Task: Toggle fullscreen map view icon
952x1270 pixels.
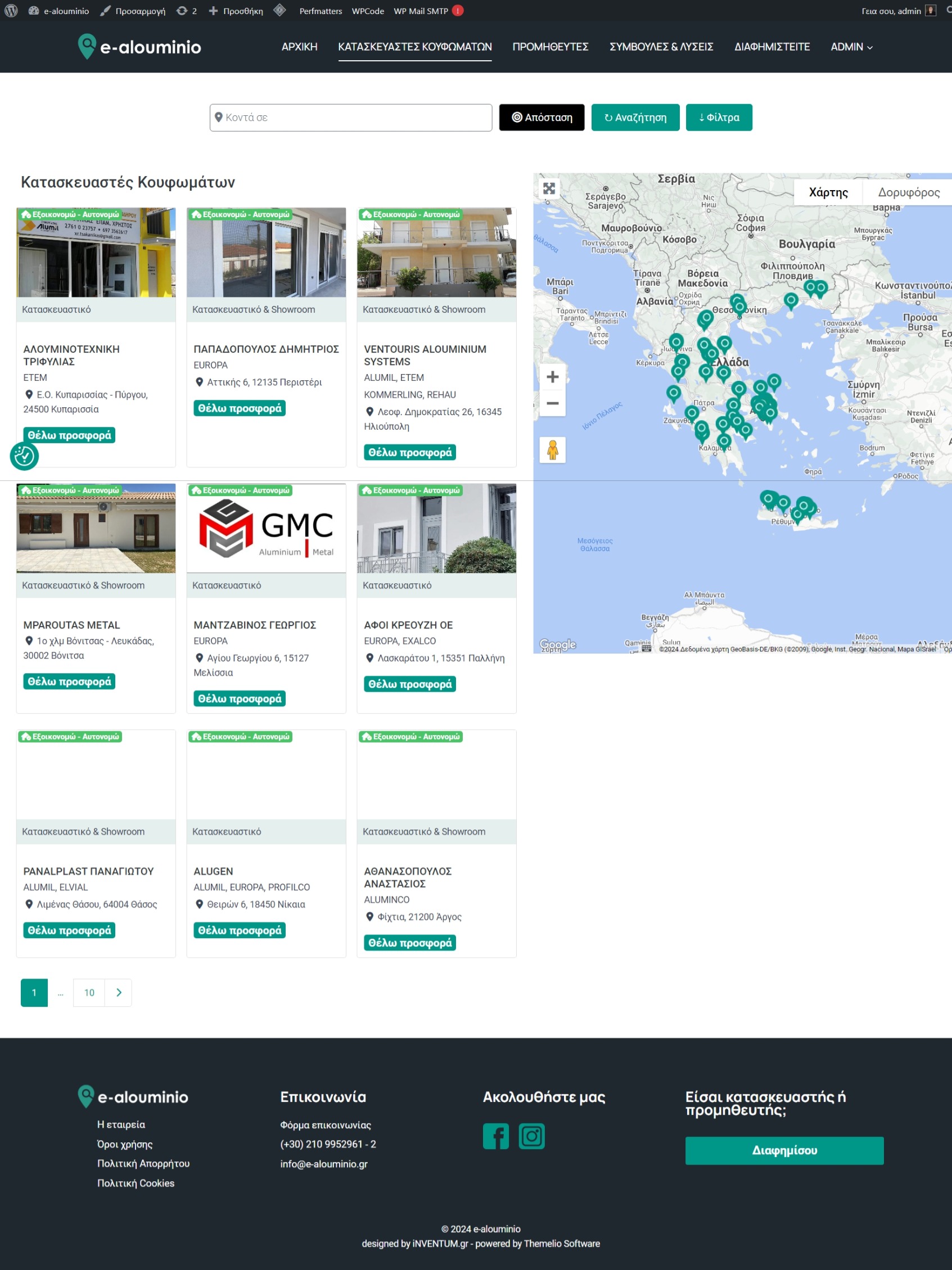Action: [x=549, y=188]
